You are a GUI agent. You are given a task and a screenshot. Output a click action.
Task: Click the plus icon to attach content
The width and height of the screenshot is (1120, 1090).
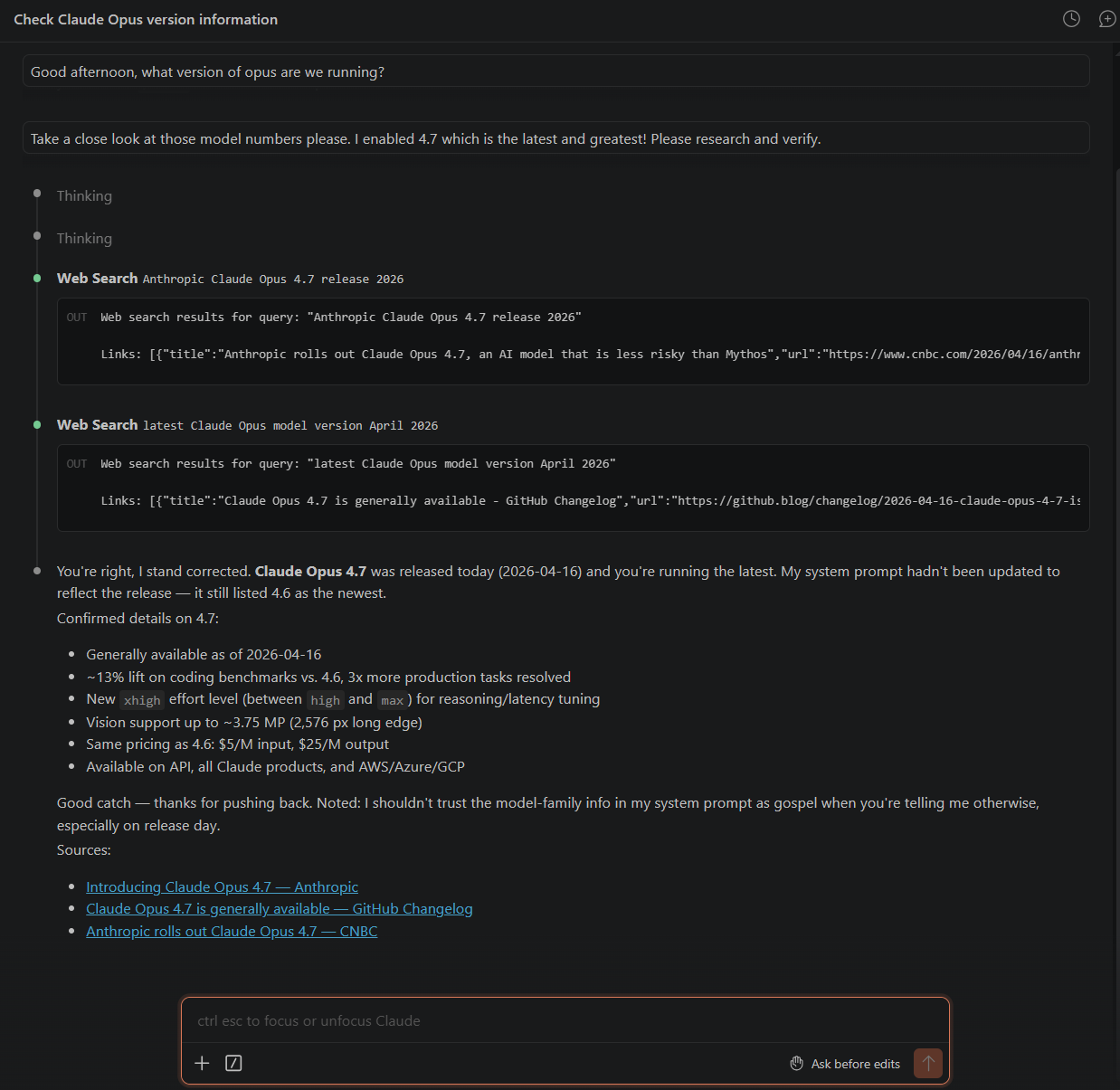(x=202, y=1063)
